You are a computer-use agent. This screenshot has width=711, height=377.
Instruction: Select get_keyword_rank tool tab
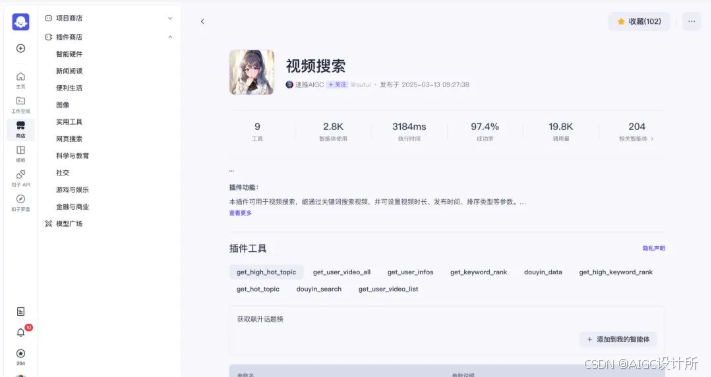(x=478, y=272)
